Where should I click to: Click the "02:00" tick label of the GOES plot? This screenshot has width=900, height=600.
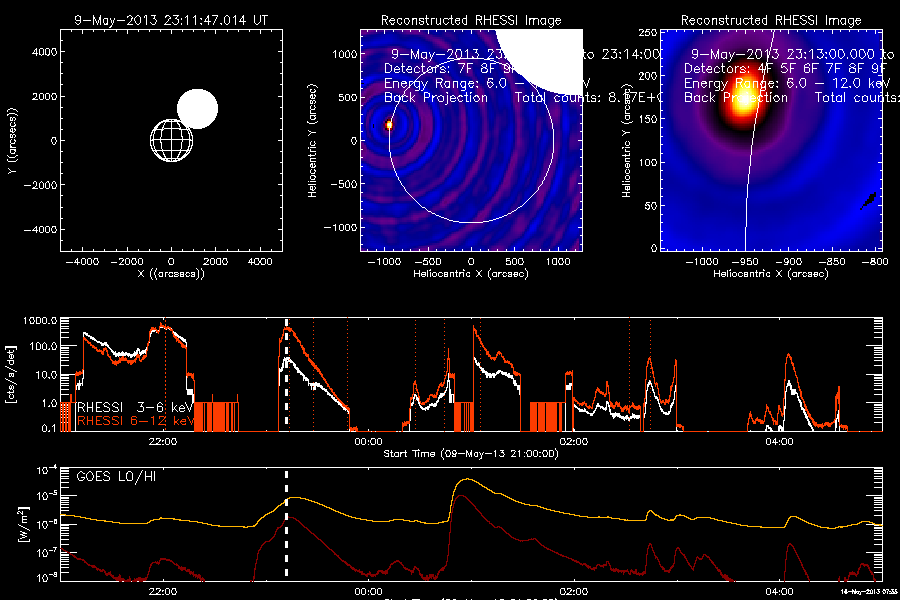(x=574, y=591)
